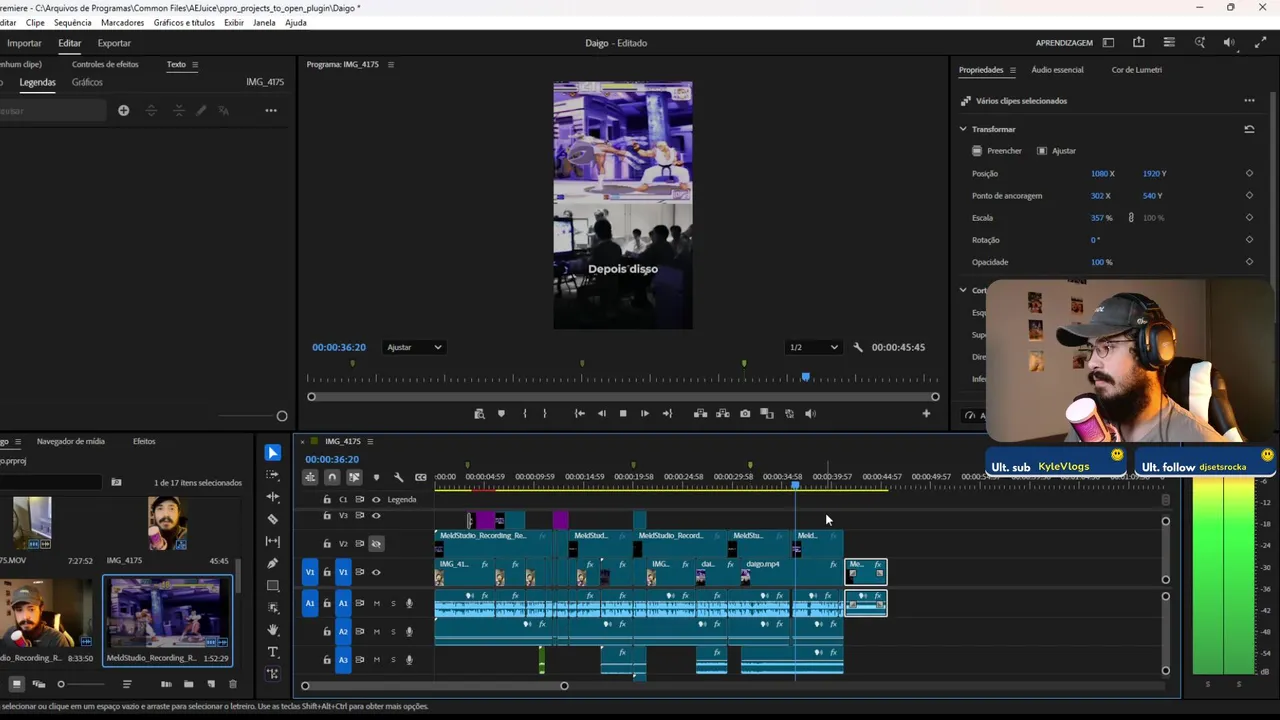1280x720 pixels.
Task: Click the program monitor playhead
Action: [x=805, y=377]
